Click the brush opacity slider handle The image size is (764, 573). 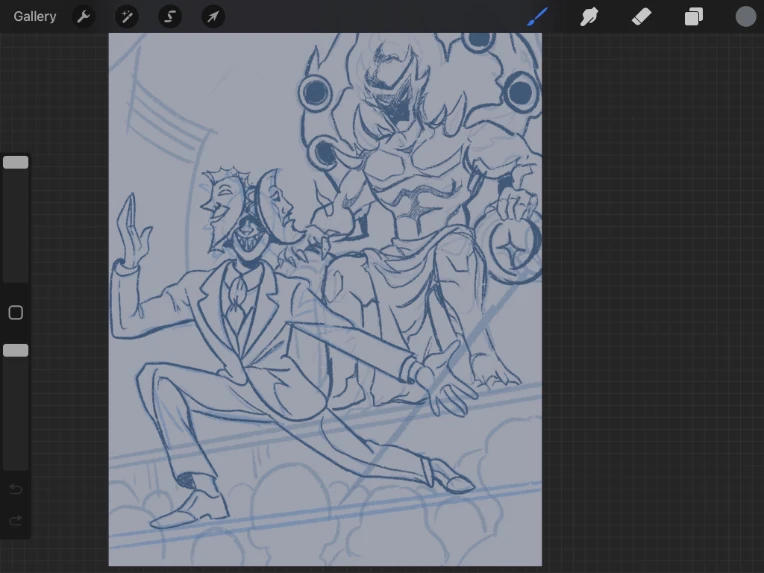pyautogui.click(x=16, y=350)
